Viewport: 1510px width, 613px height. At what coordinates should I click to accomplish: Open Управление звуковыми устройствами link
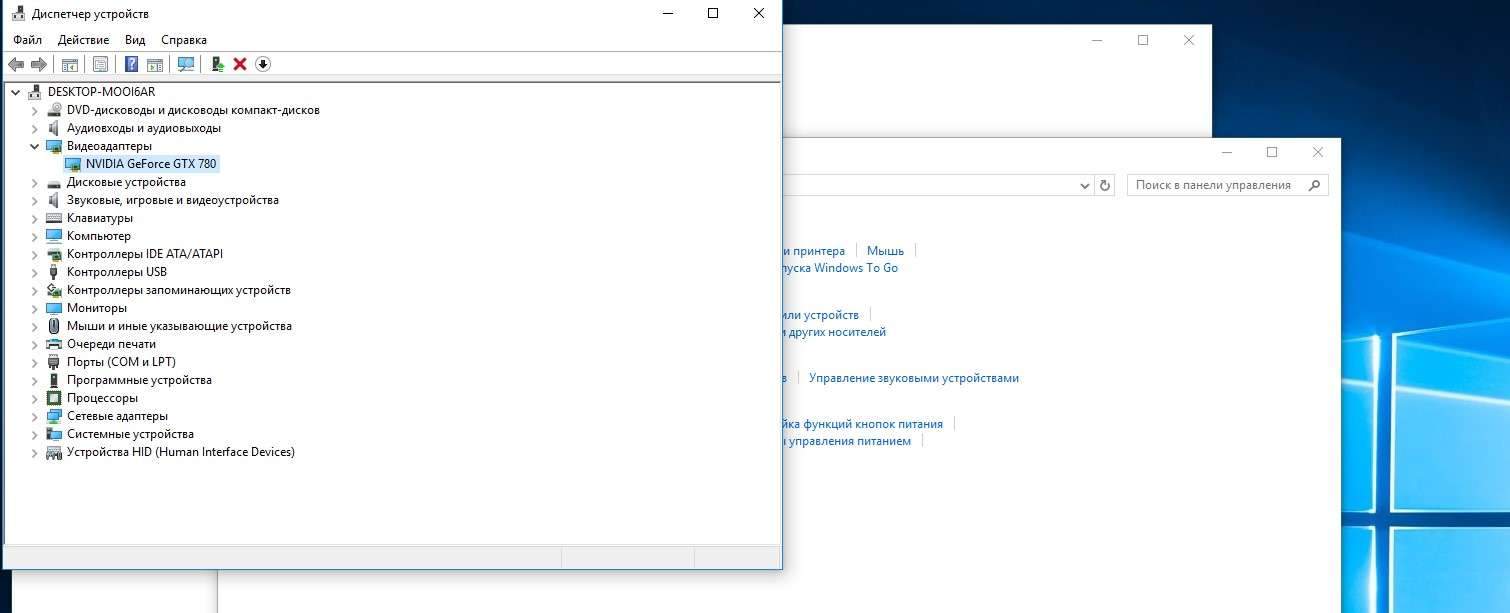[x=914, y=378]
